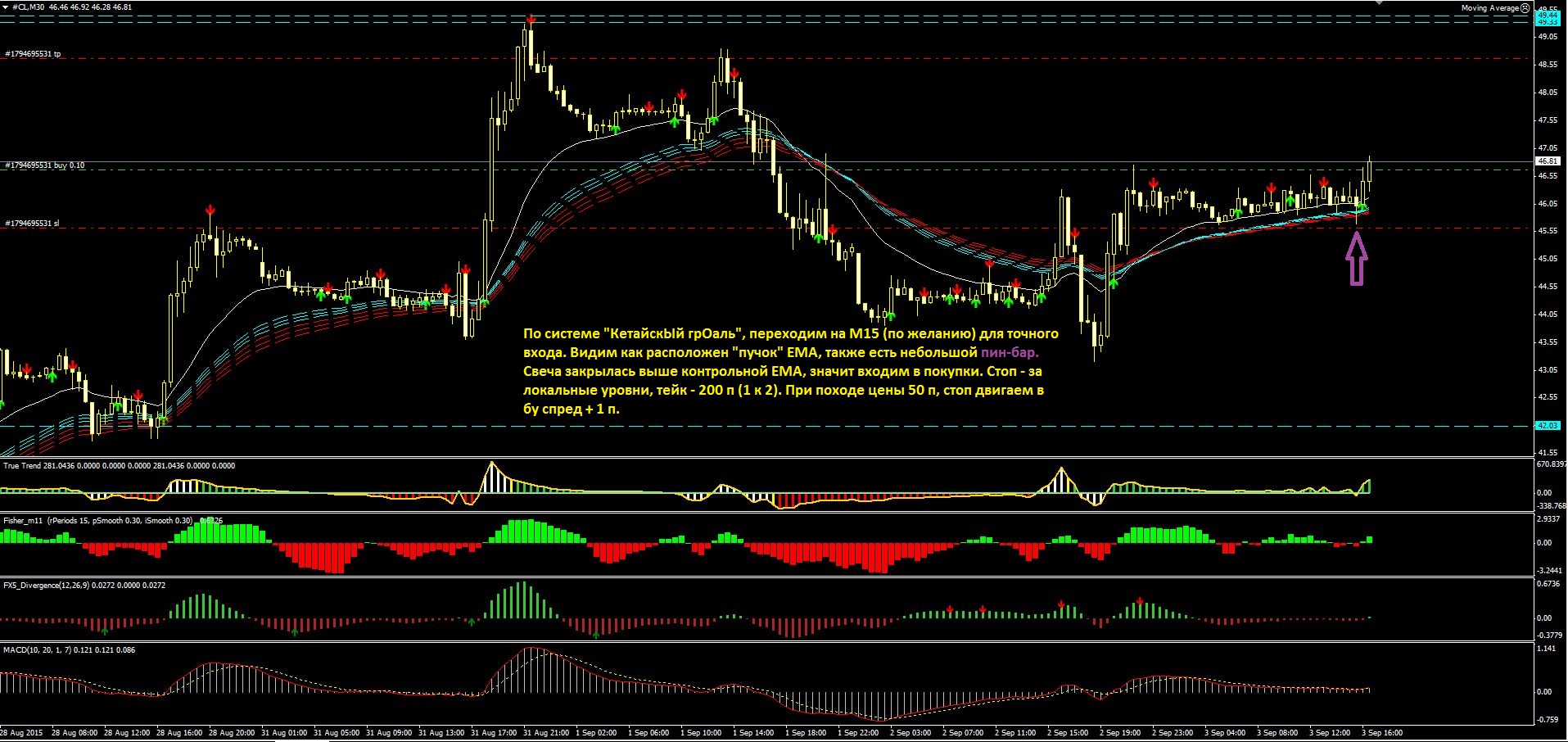Click the 48.05 price scale value

pos(1548,93)
